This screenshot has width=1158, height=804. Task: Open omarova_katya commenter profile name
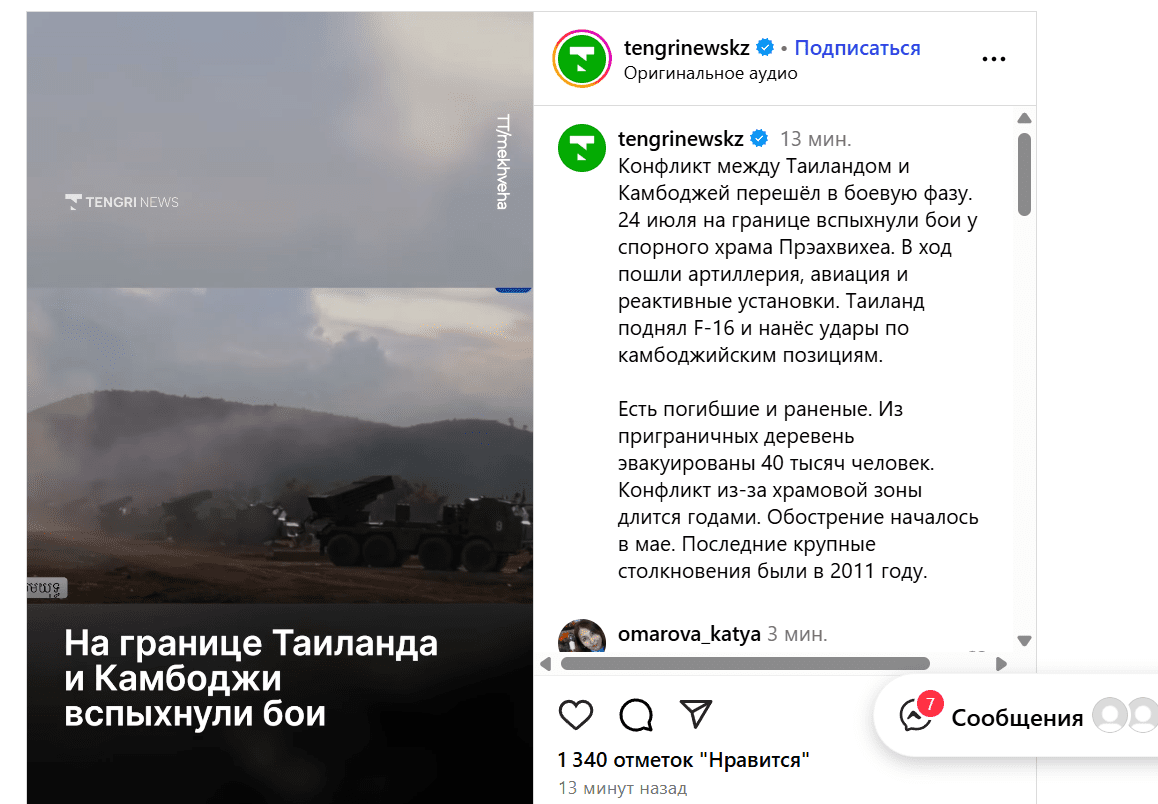pos(689,634)
